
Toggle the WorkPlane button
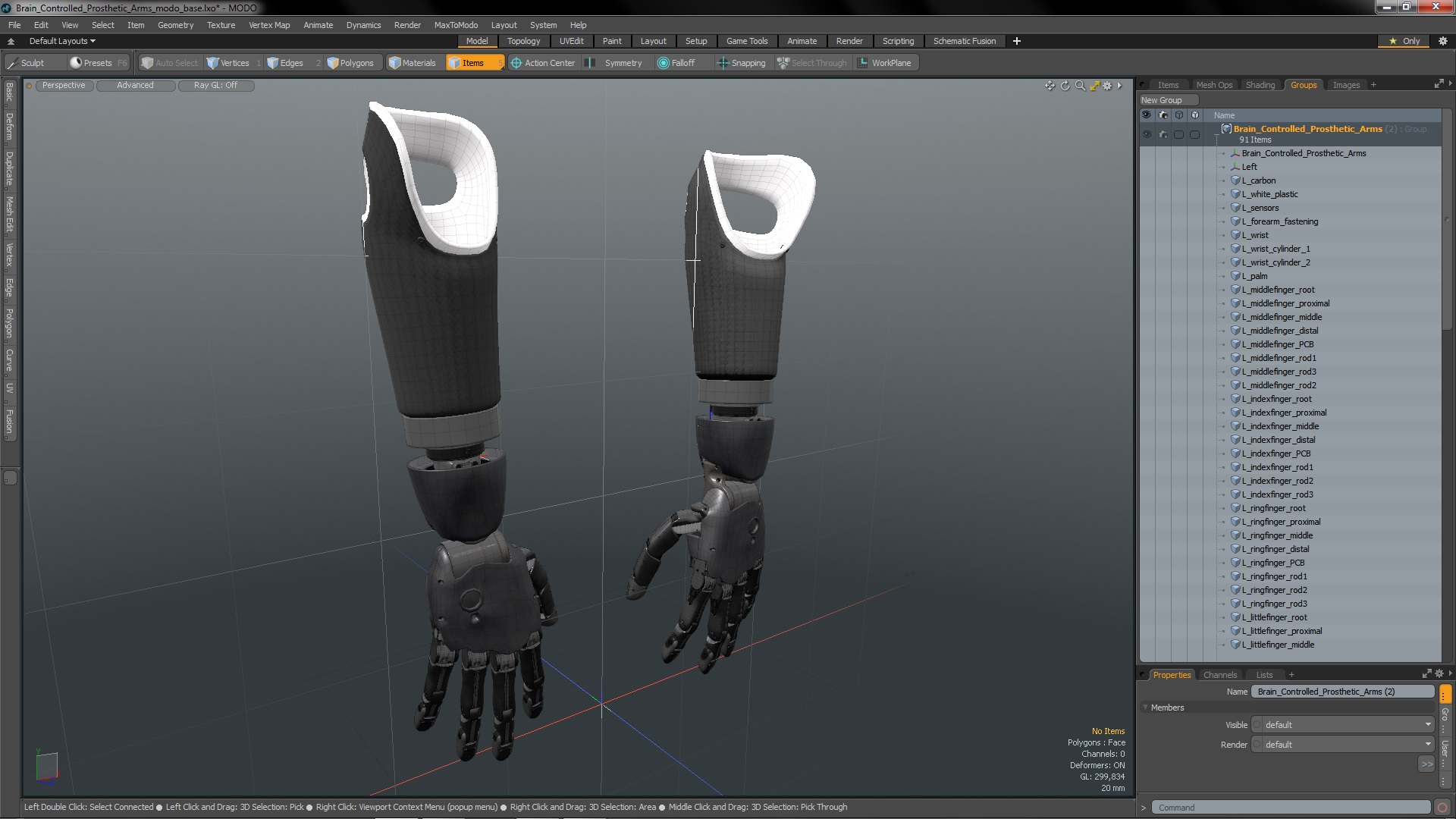pos(884,63)
